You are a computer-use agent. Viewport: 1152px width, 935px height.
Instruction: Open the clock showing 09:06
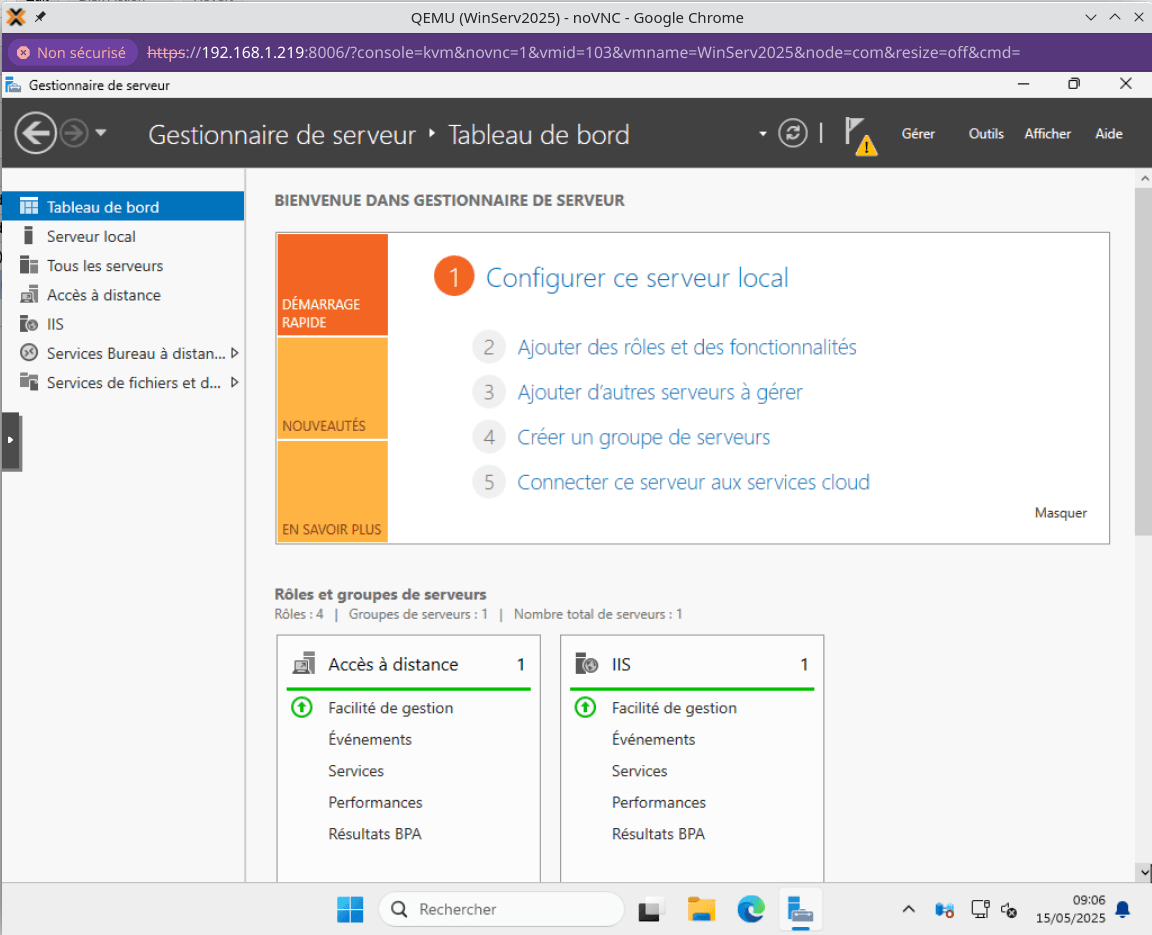(x=1070, y=909)
